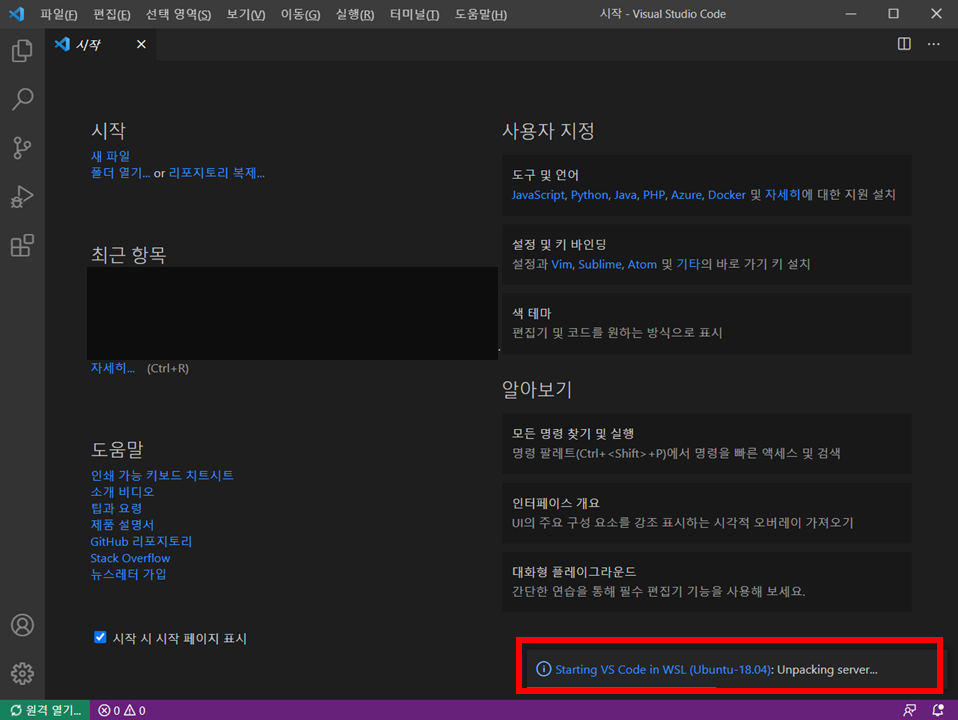Click the 폴더 열기... link
Image resolution: width=958 pixels, height=720 pixels.
point(120,173)
